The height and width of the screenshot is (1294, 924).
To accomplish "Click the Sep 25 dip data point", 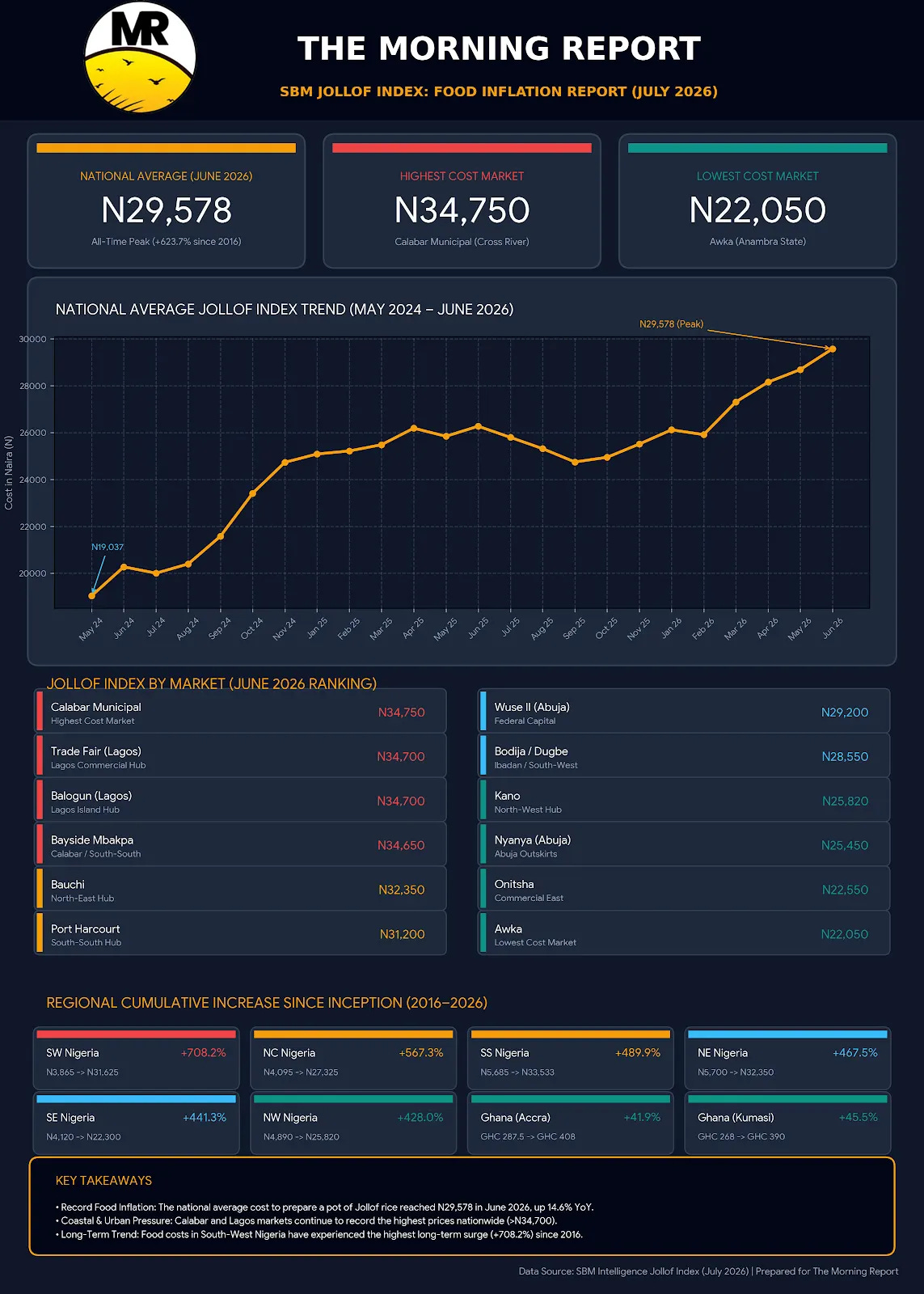I will pyautogui.click(x=575, y=463).
